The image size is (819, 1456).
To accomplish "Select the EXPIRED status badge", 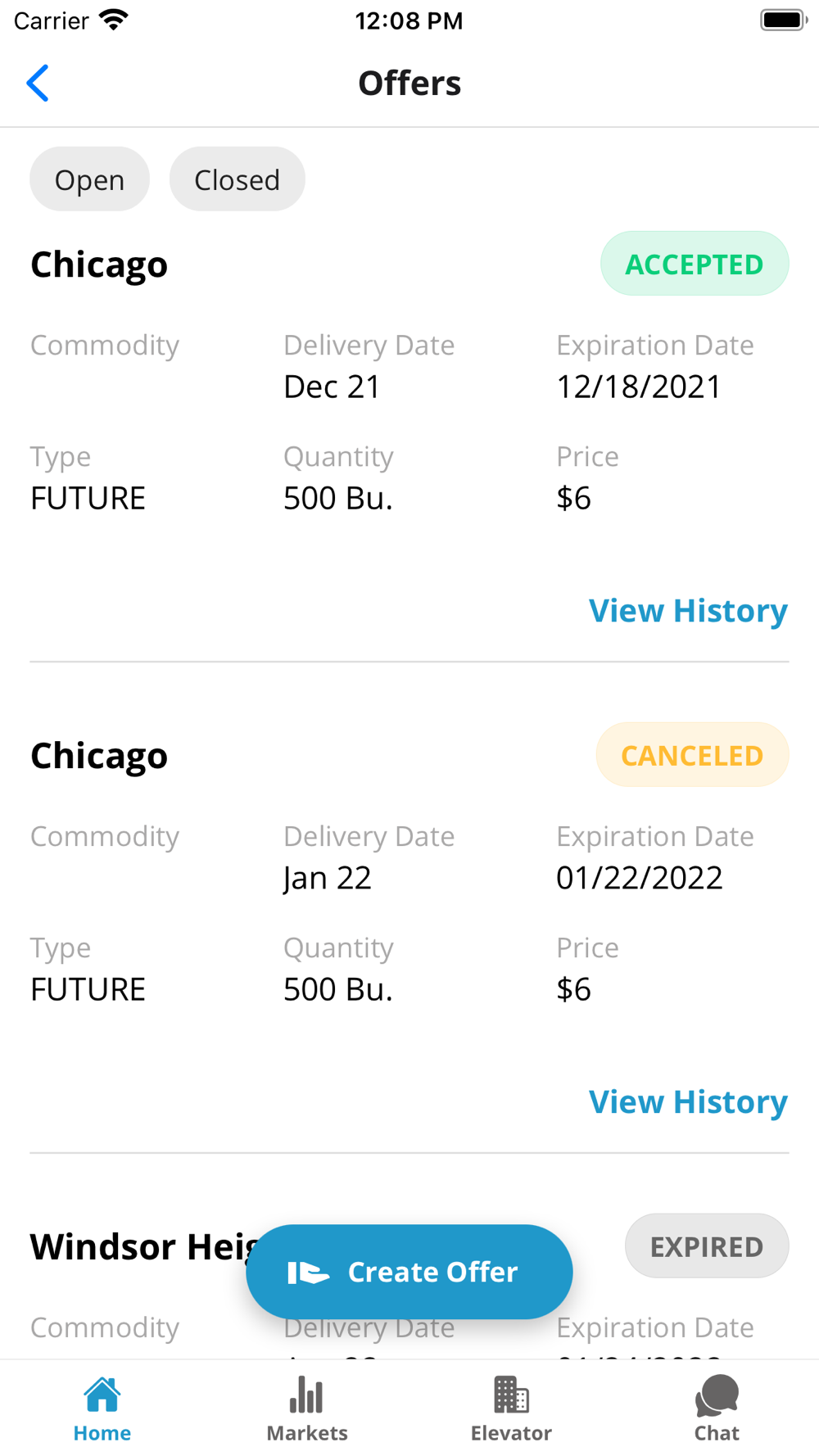I will (x=707, y=1246).
